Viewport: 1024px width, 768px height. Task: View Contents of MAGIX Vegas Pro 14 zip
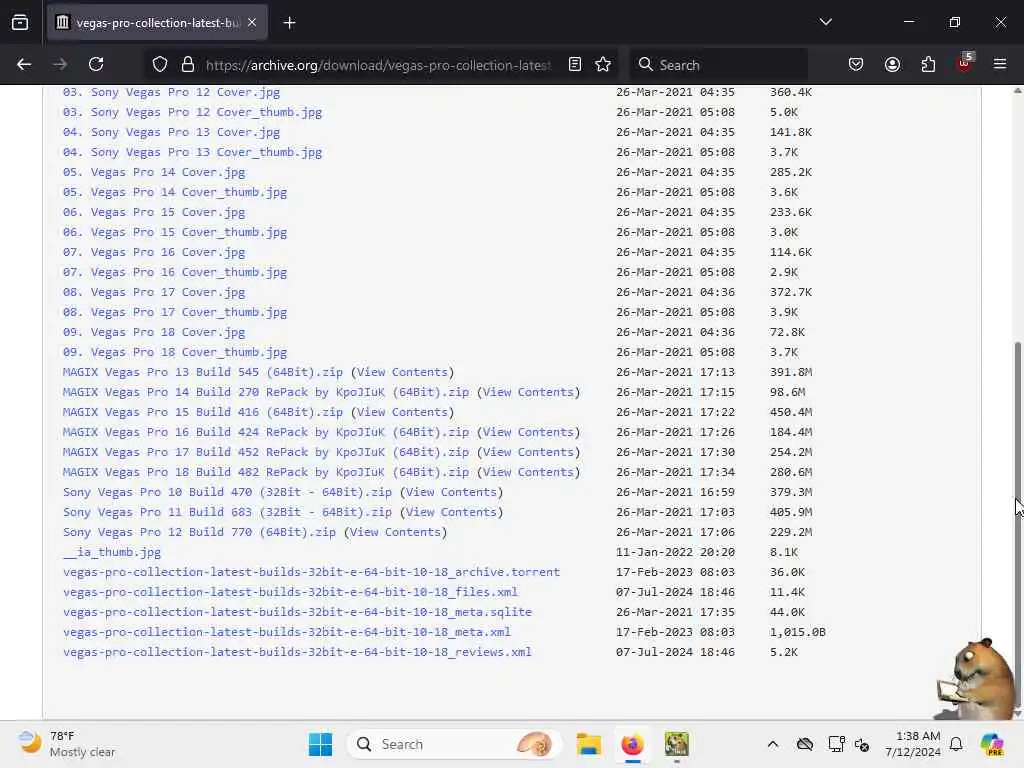pos(528,392)
